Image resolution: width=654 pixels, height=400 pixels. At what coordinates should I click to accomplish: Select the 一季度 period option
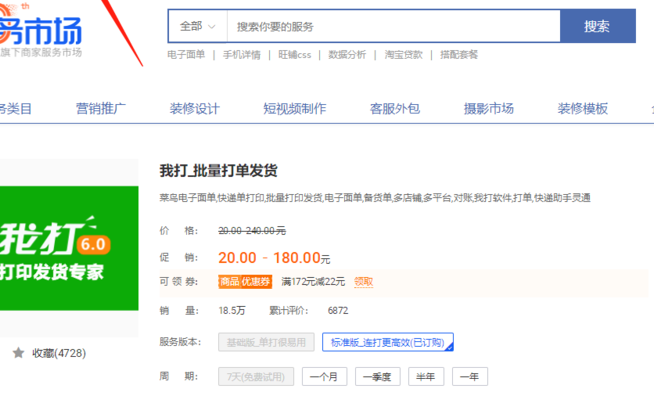(377, 377)
